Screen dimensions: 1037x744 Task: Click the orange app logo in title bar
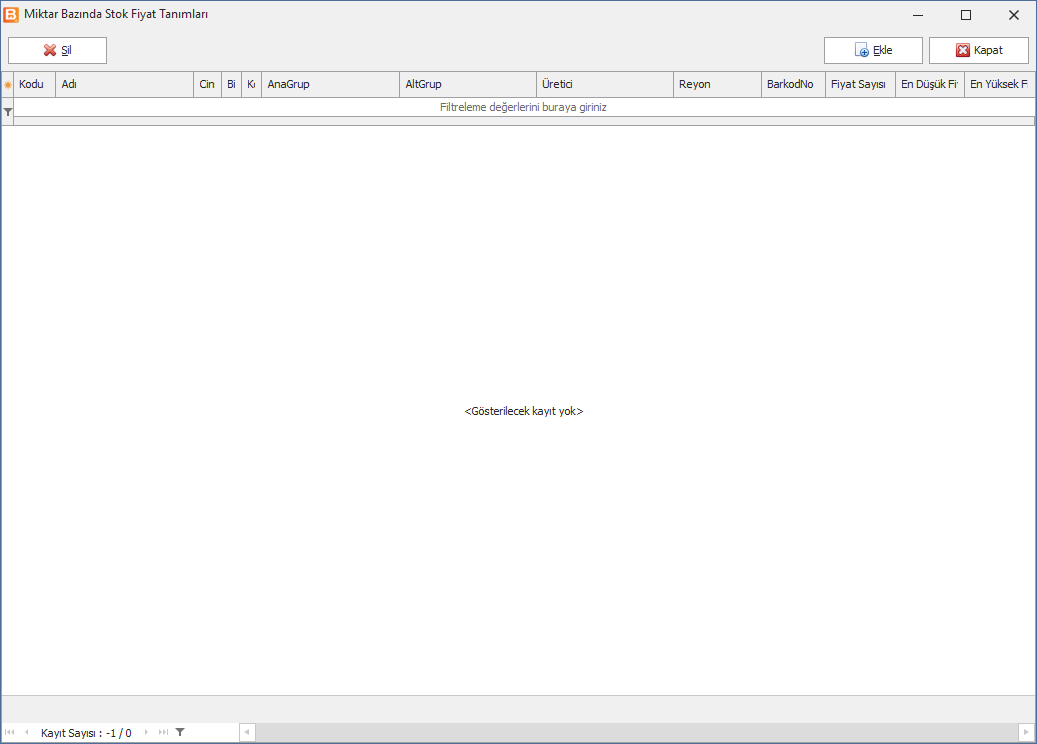click(x=11, y=14)
